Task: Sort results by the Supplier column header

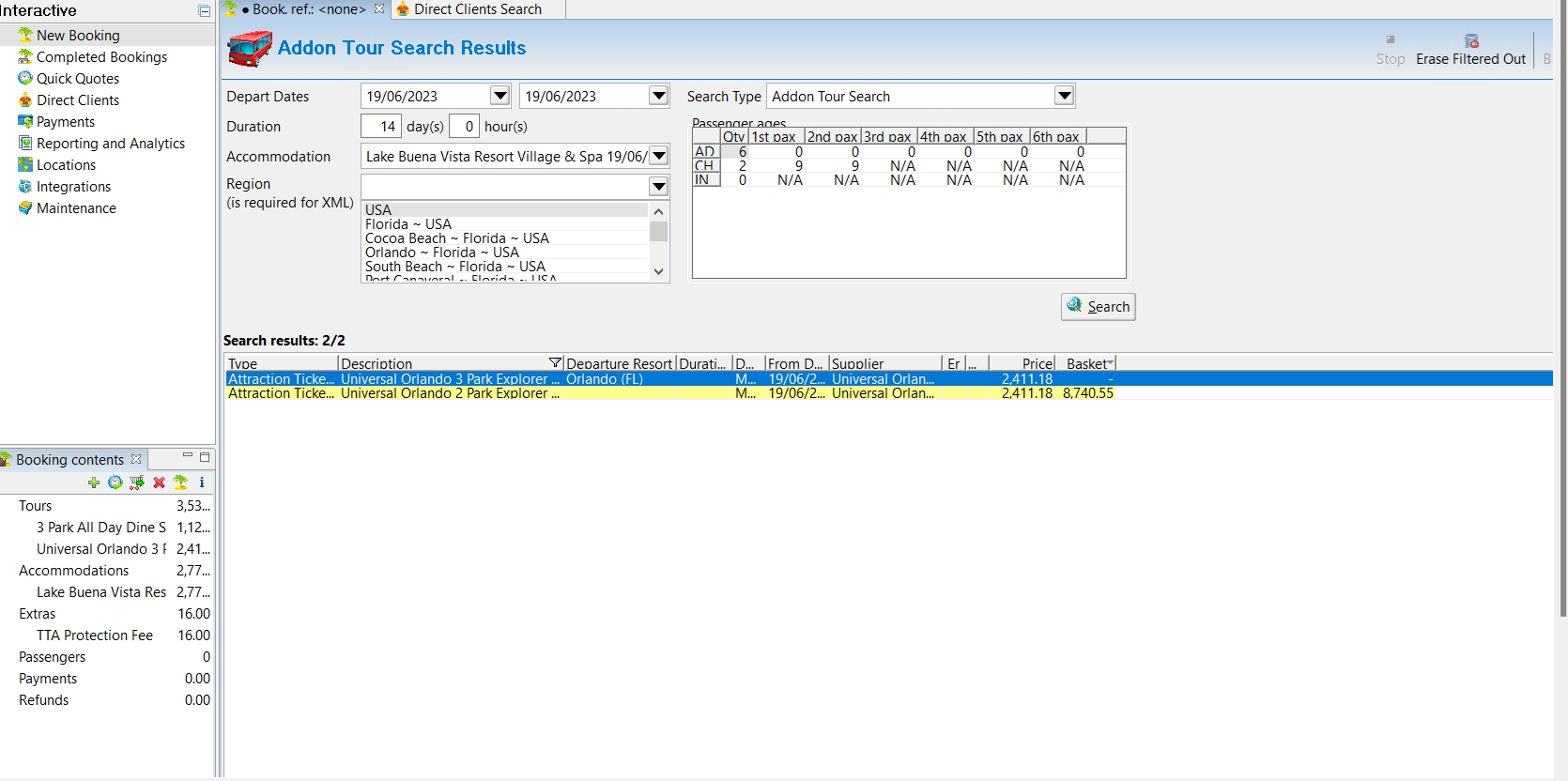Action: pos(885,363)
